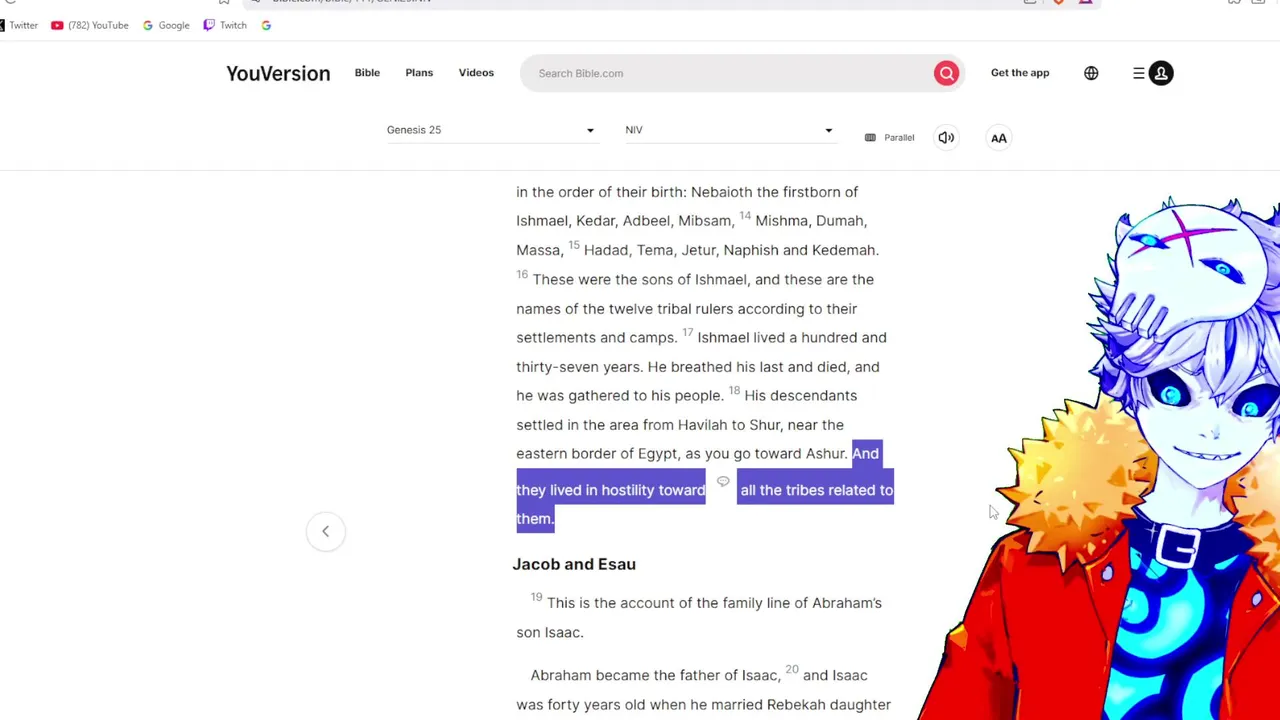This screenshot has height=720, width=1280.
Task: Expand the NIV version dropdown
Action: pos(729,130)
